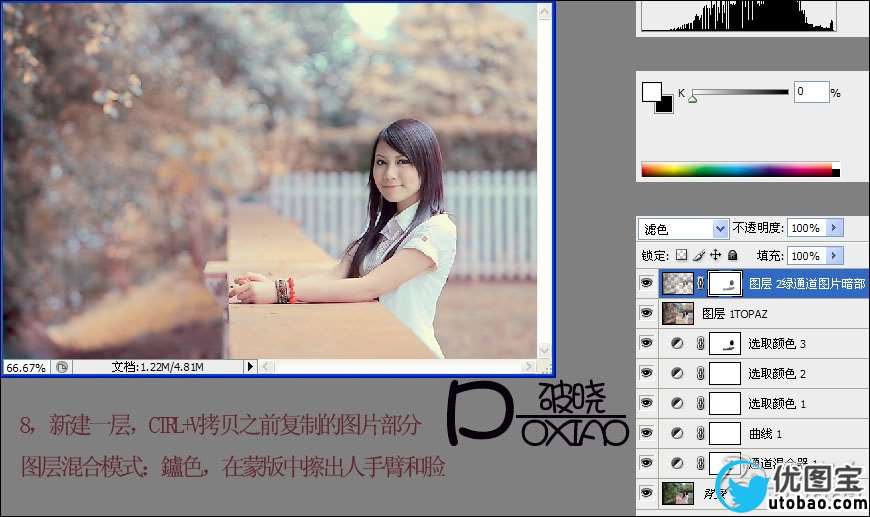Click the 曲线 1 adjustment layer icon
Screen dimensions: 870x517
pyautogui.click(x=677, y=433)
